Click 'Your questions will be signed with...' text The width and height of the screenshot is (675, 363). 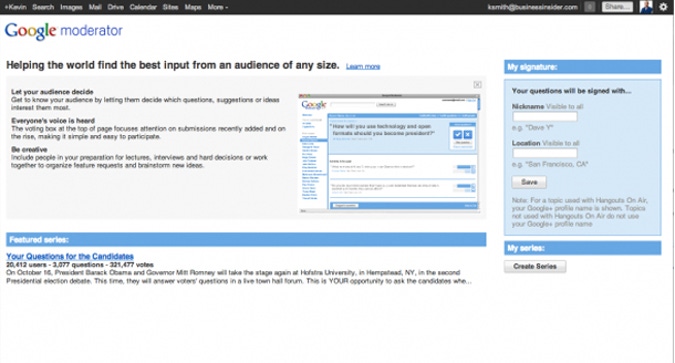(571, 91)
